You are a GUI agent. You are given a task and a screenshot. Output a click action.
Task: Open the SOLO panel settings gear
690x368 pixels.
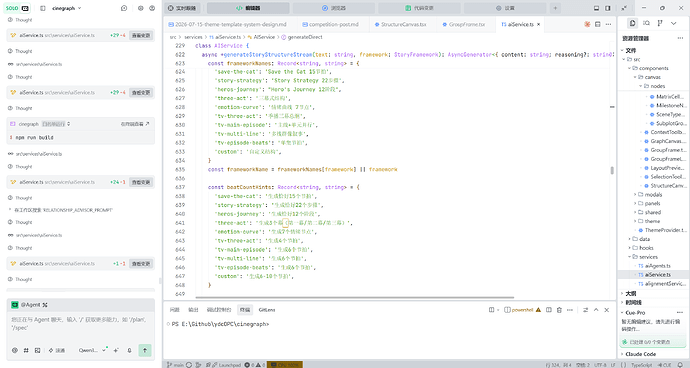pyautogui.click(x=140, y=8)
